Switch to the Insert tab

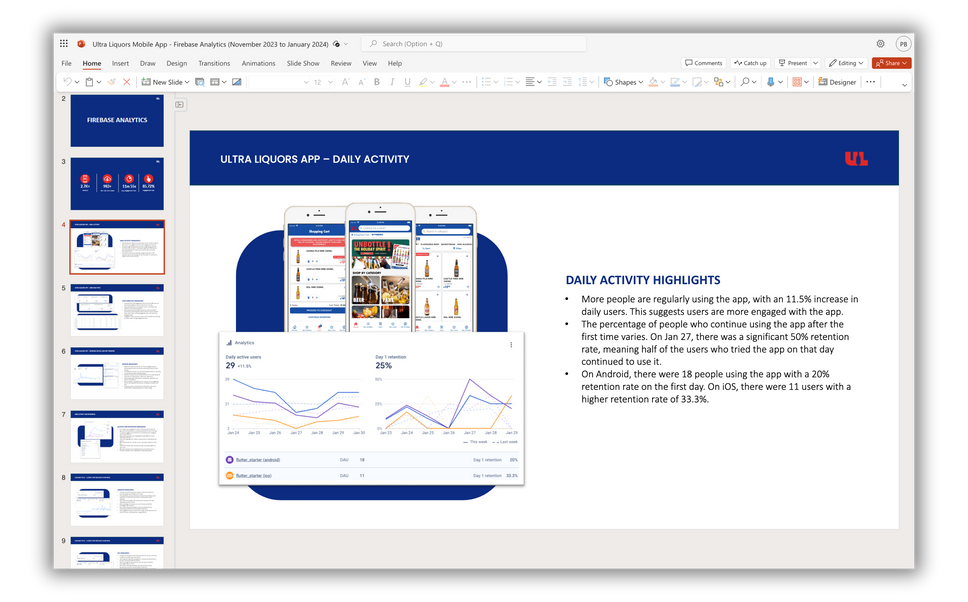[120, 63]
